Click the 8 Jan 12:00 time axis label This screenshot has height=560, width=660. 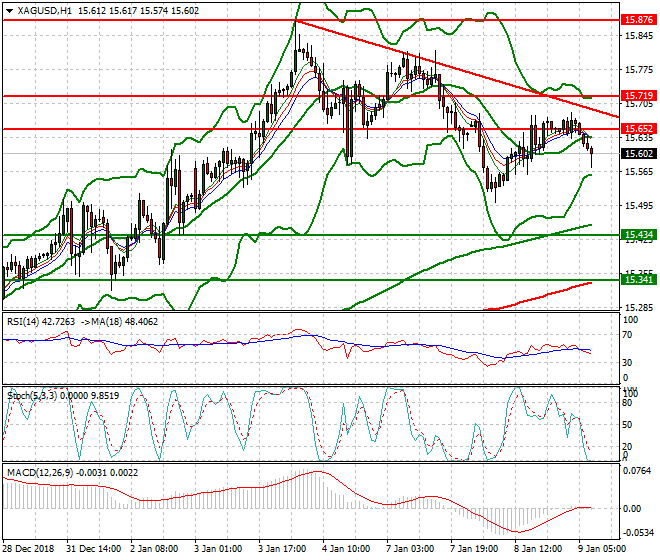[x=538, y=549]
